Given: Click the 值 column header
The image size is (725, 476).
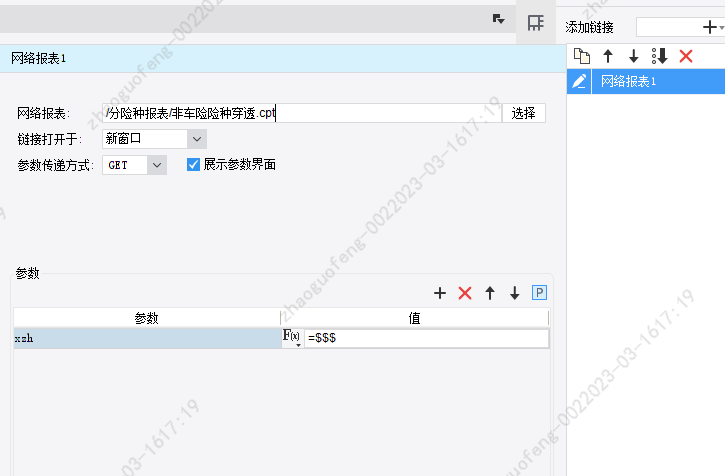Looking at the screenshot, I should pos(414,318).
